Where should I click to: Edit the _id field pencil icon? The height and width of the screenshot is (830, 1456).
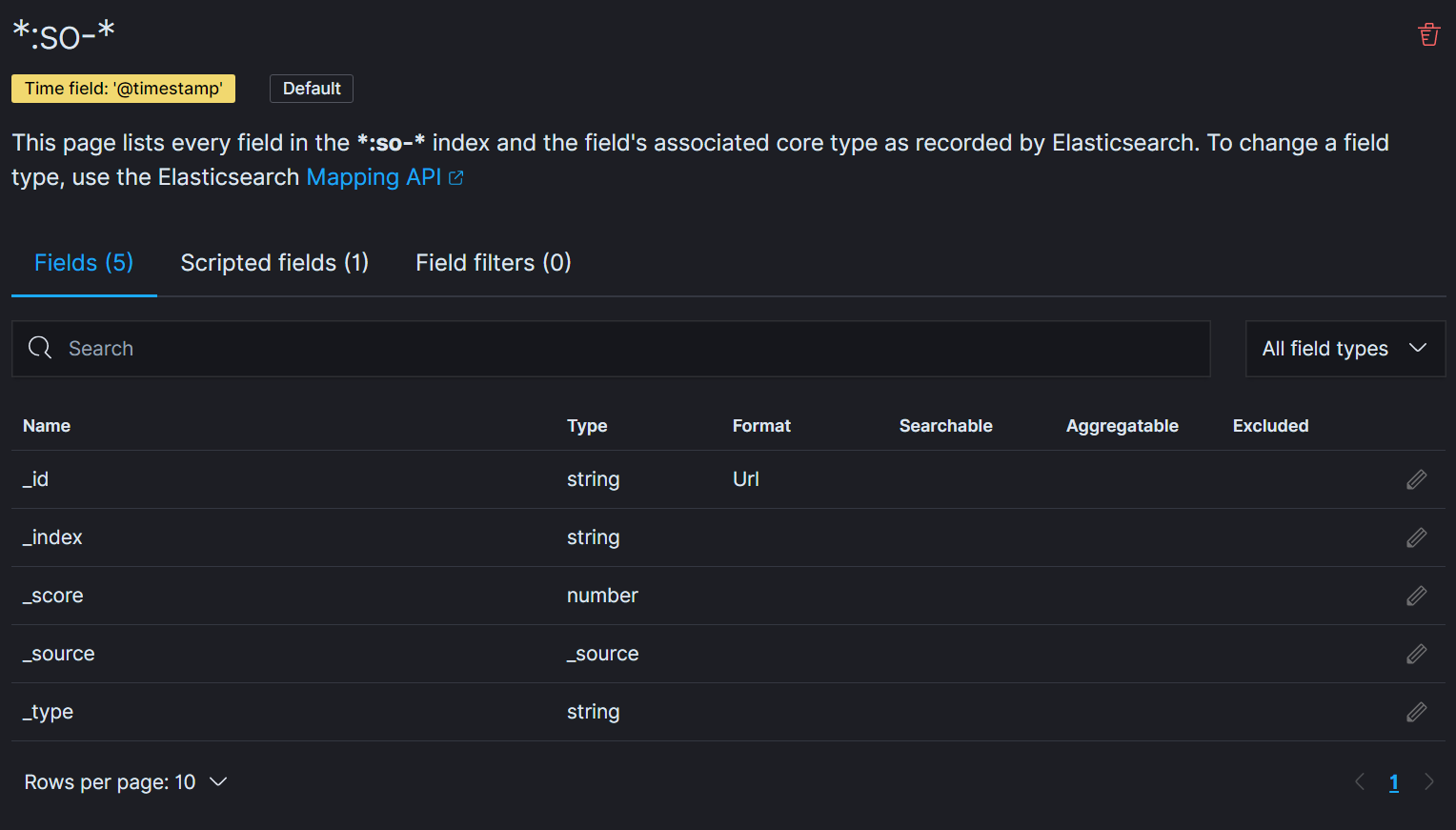[x=1416, y=479]
